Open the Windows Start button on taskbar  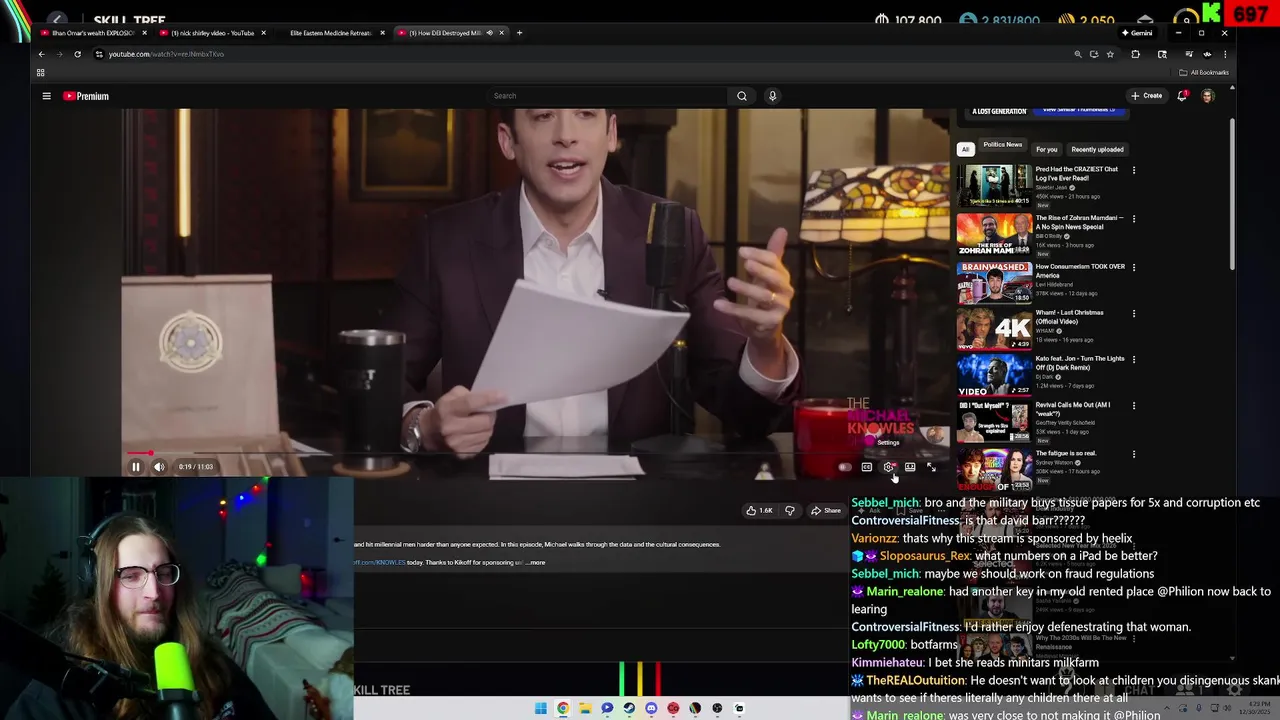coord(541,708)
